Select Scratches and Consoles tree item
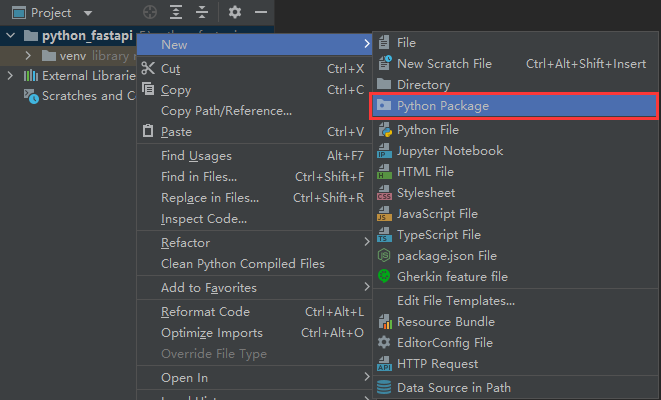This screenshot has height=400, width=661. coord(80,96)
